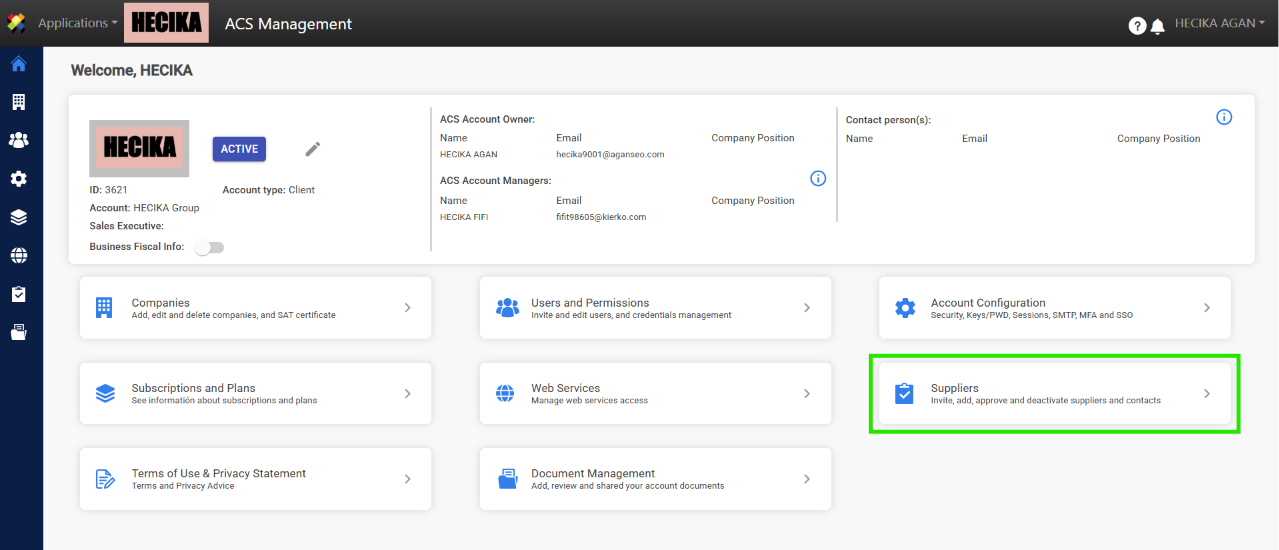Screen dimensions: 1279x550
Task: Open the document management icon in sidebar
Action: pyautogui.click(x=18, y=332)
